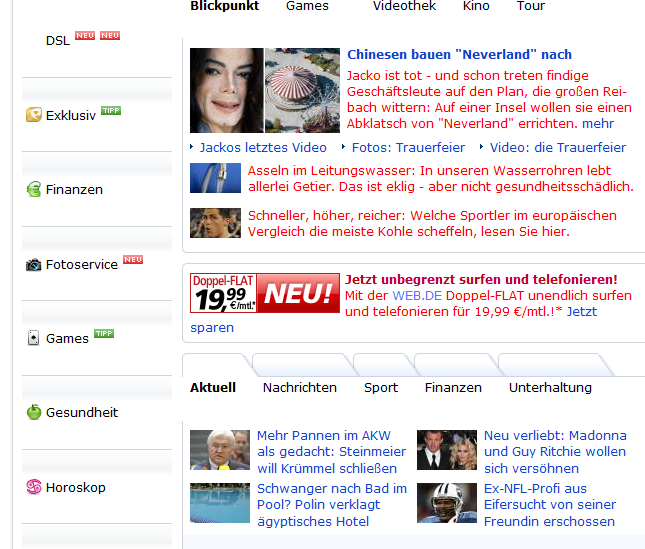Click the pink Horoskop zodiac icon
The image size is (645, 549).
[x=34, y=487]
